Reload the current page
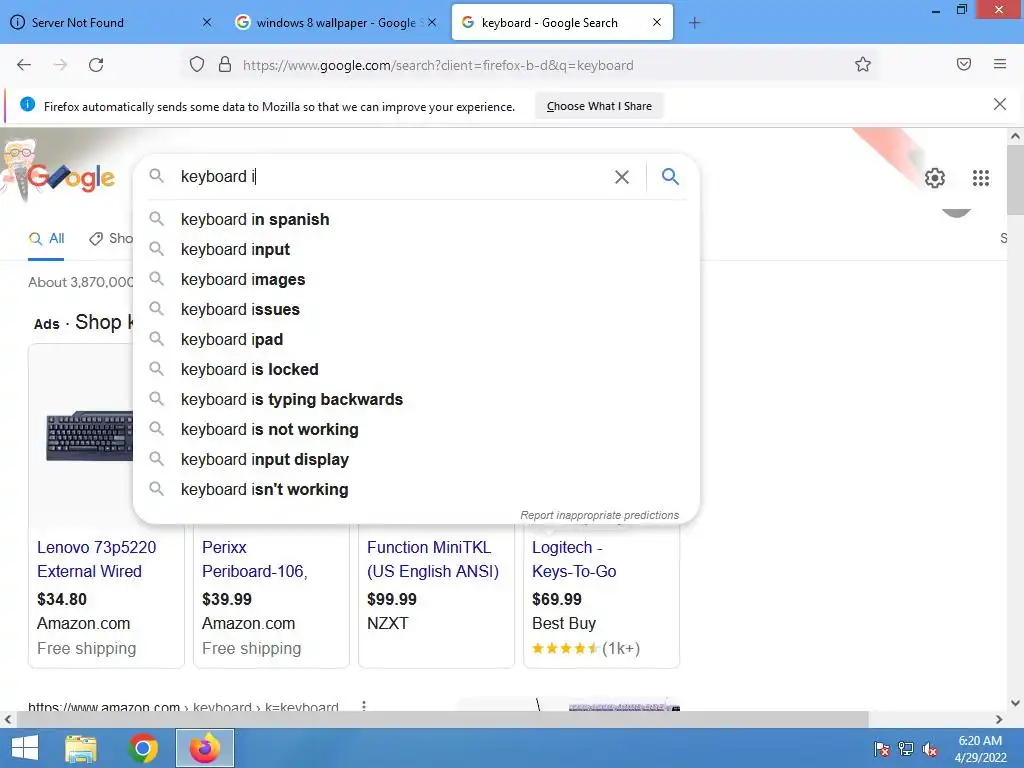The height and width of the screenshot is (768, 1024). click(x=96, y=65)
